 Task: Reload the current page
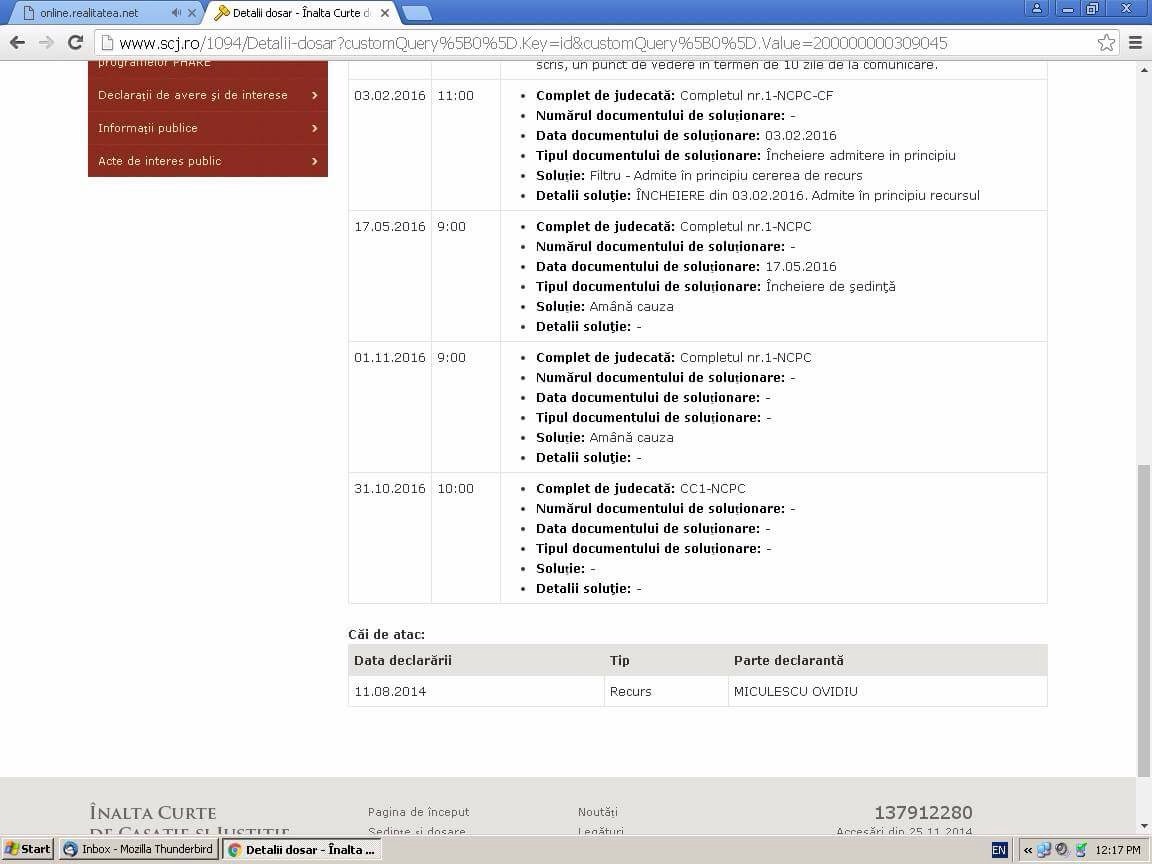tap(75, 42)
